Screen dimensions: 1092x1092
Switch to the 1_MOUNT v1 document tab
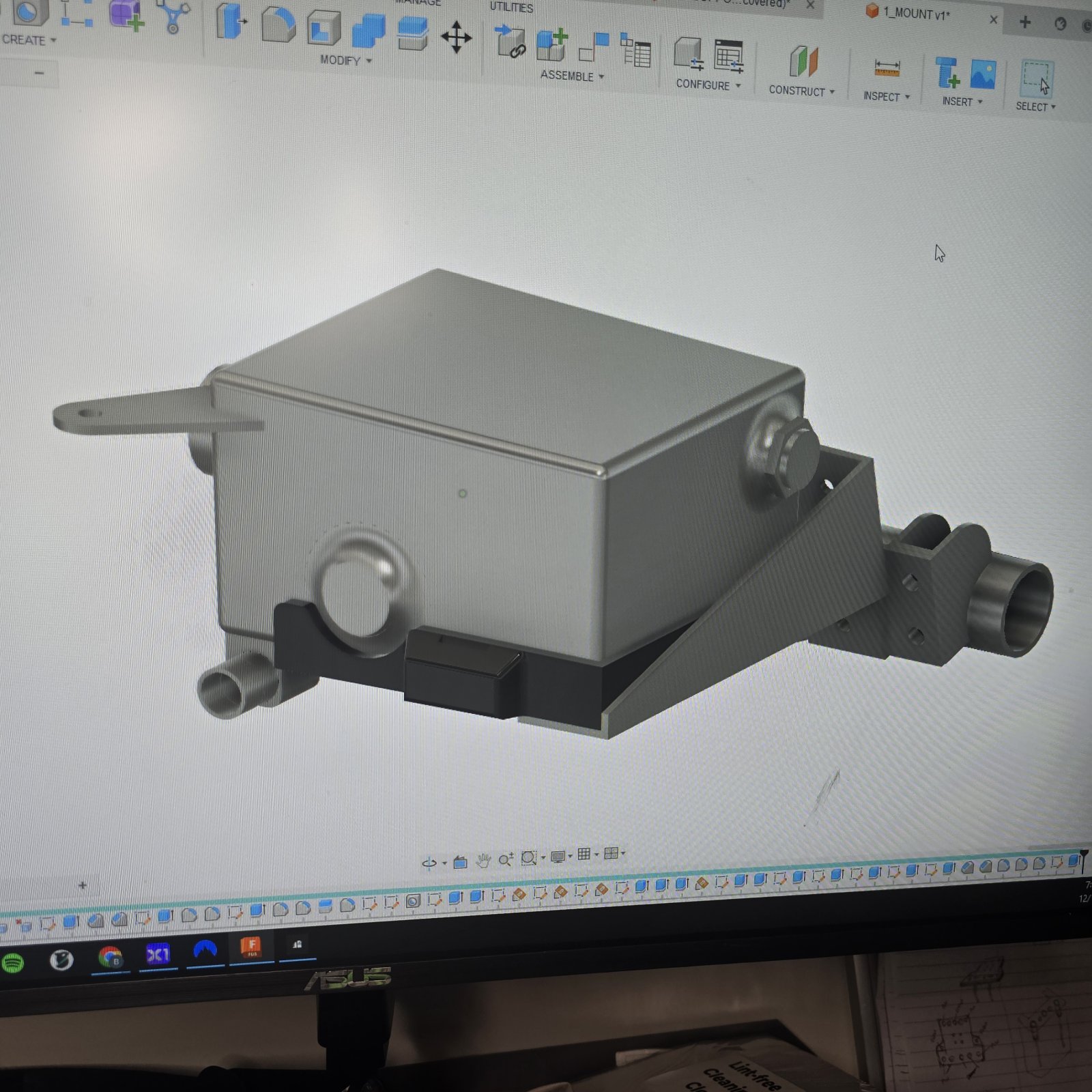[x=916, y=14]
